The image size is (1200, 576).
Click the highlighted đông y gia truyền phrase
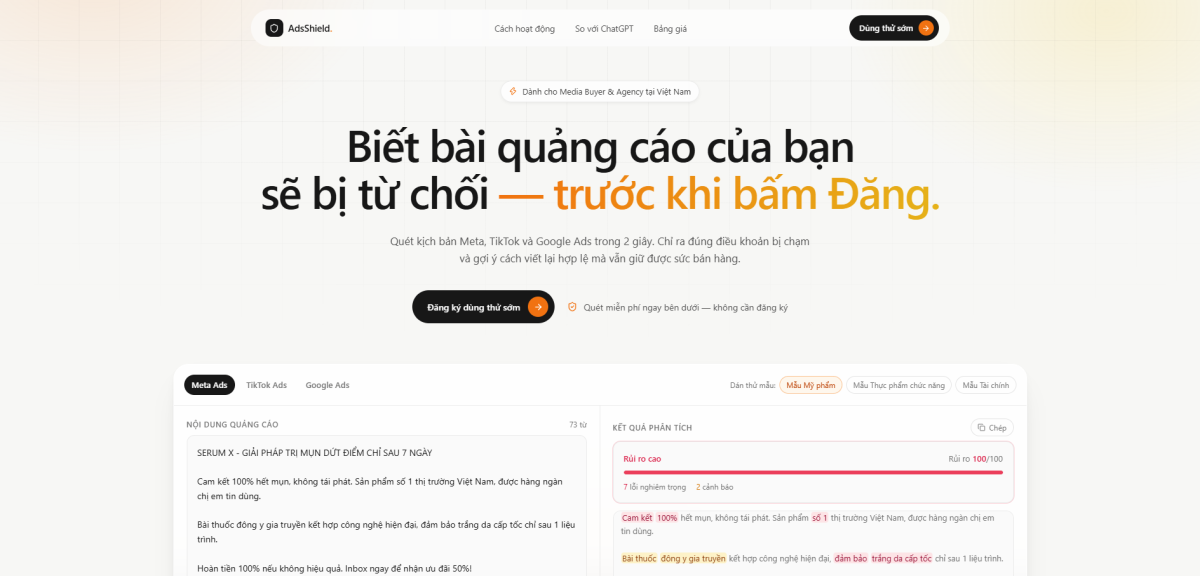[693, 558]
